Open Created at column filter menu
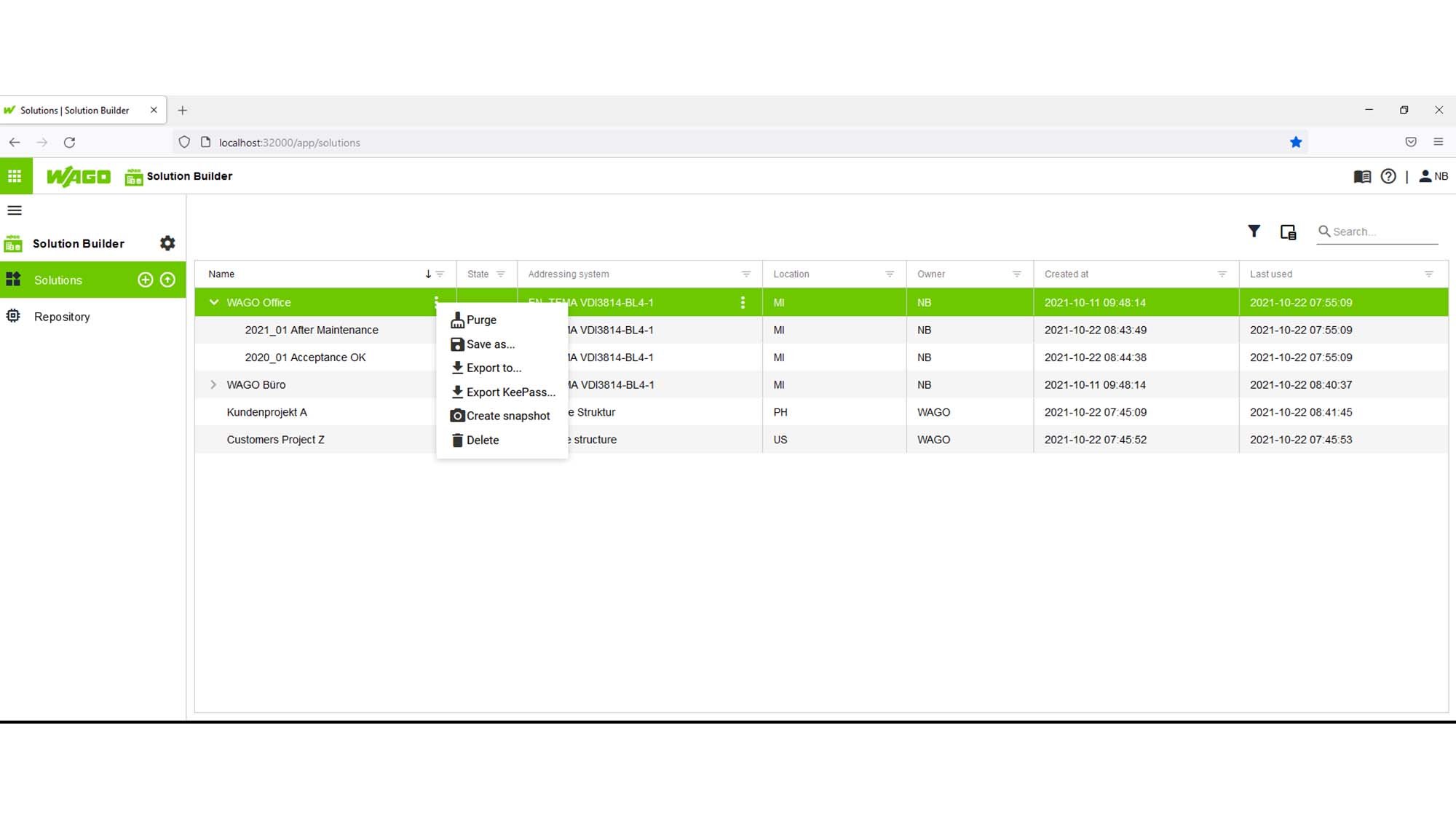This screenshot has height=819, width=1456. [1222, 274]
